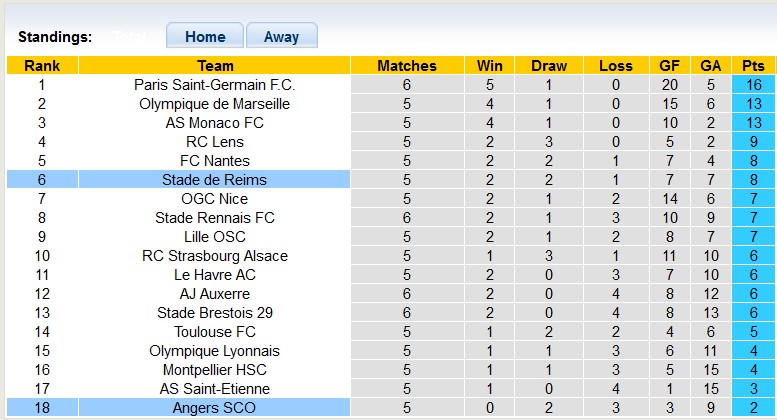Open the Angers SCO team entry
This screenshot has width=777, height=420.
215,408
